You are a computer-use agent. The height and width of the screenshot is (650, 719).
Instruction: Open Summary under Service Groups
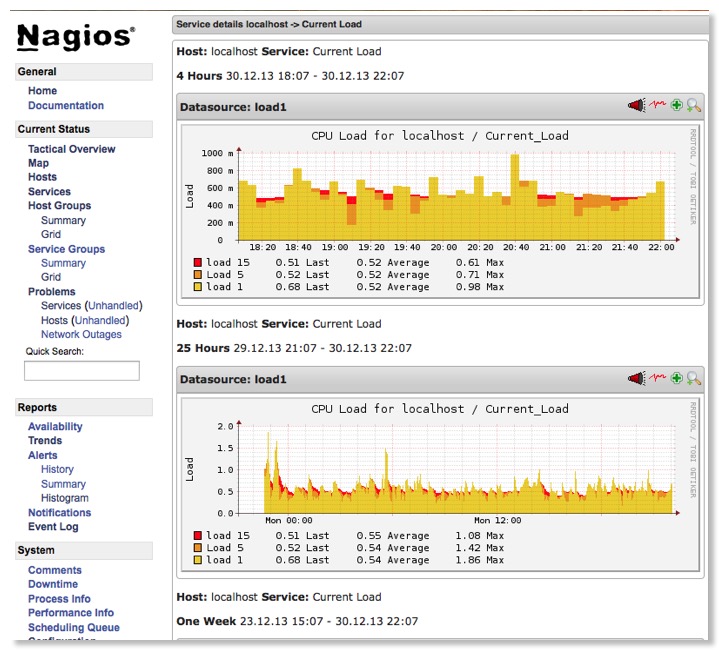click(63, 263)
